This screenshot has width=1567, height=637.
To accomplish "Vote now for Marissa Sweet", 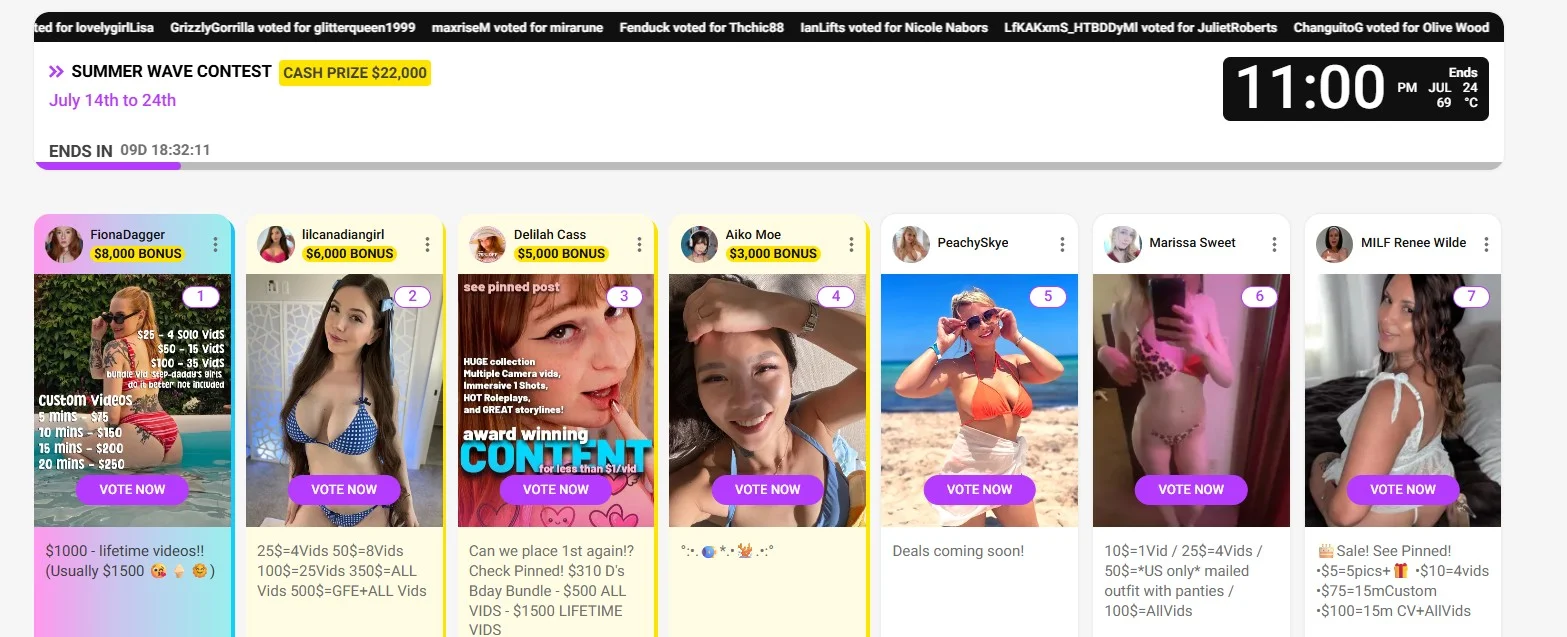I will tap(1191, 489).
